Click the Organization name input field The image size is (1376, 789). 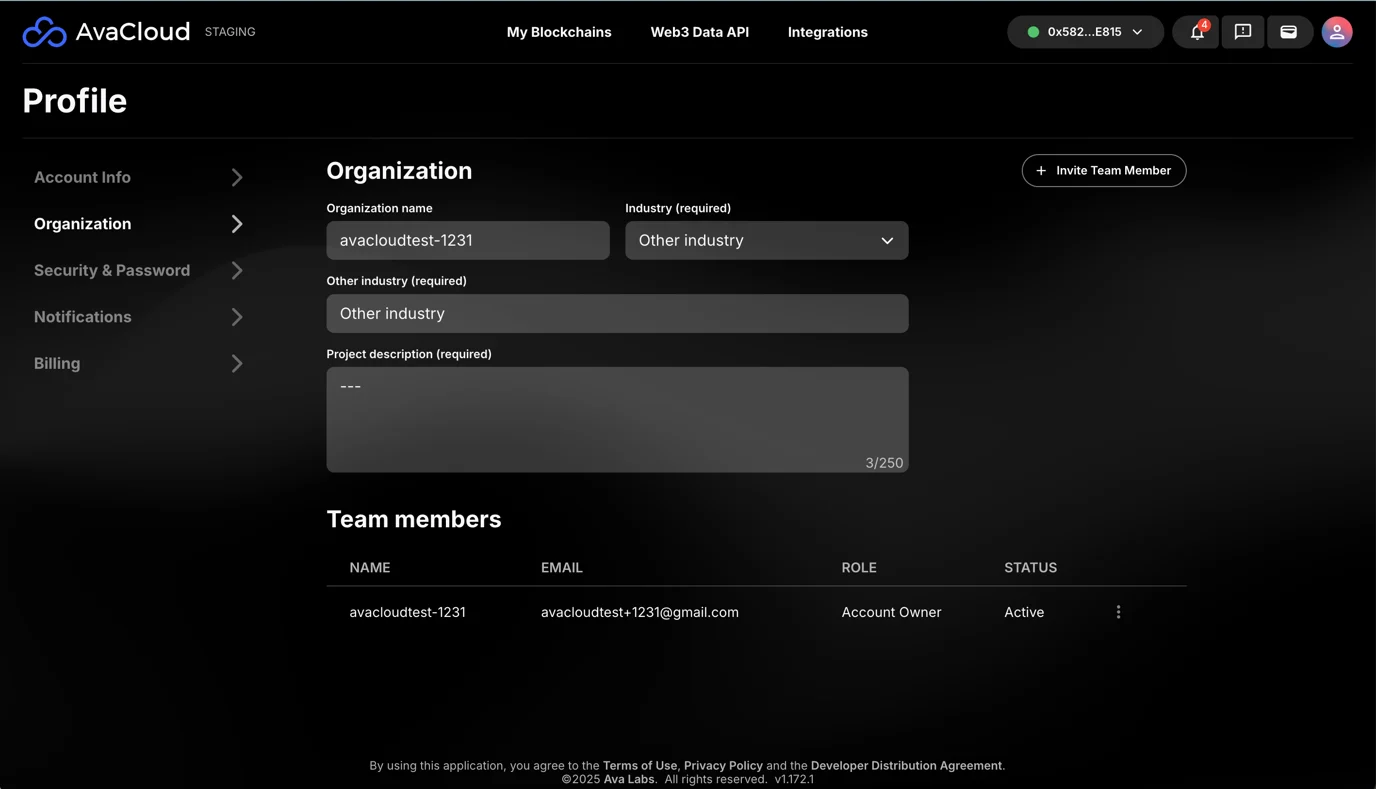[467, 240]
